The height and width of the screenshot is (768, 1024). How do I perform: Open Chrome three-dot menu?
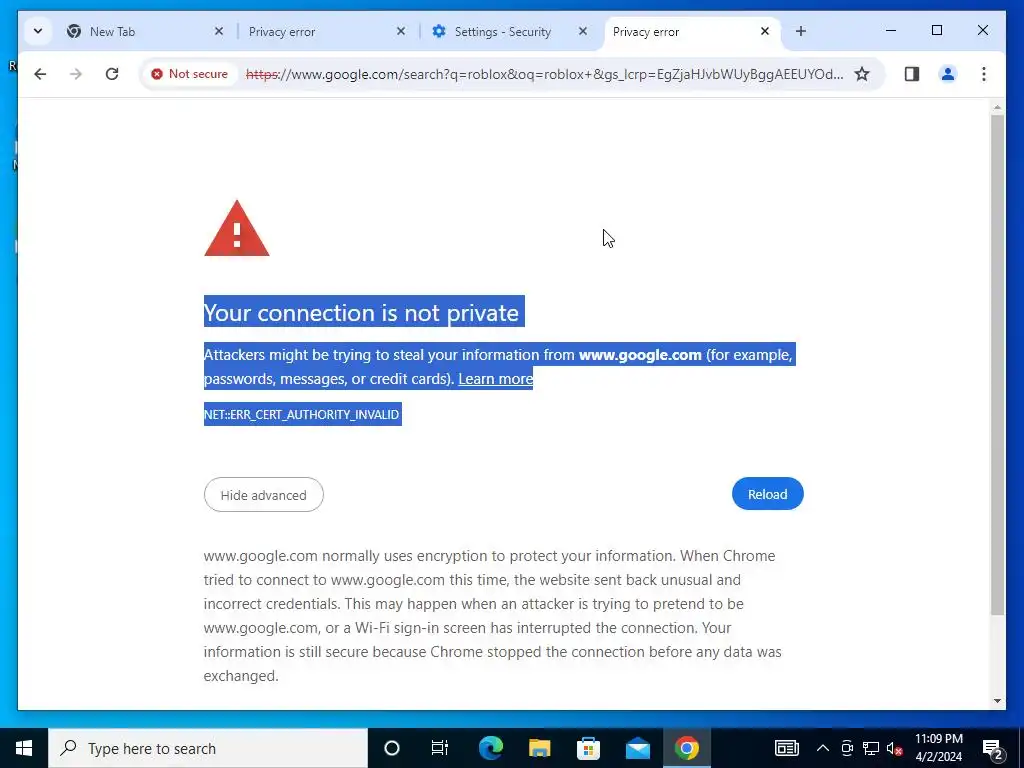[984, 74]
